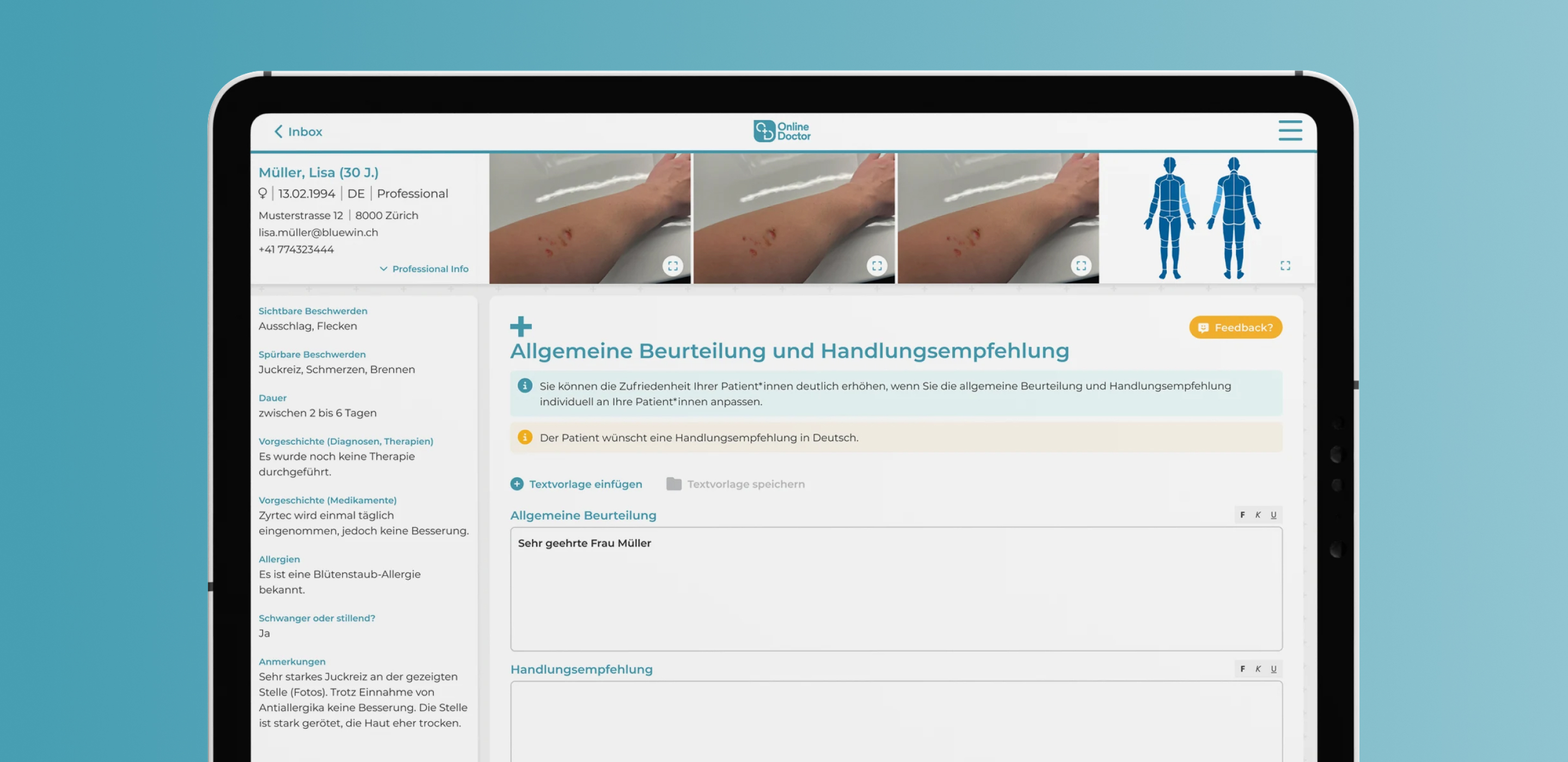Save text template via Textvorlage speichern
The height and width of the screenshot is (762, 1568).
point(736,484)
